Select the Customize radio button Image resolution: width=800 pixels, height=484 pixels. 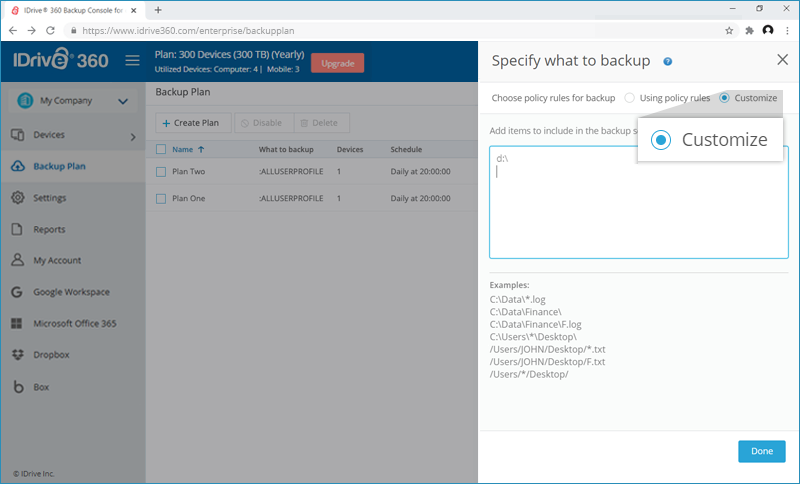pos(725,98)
